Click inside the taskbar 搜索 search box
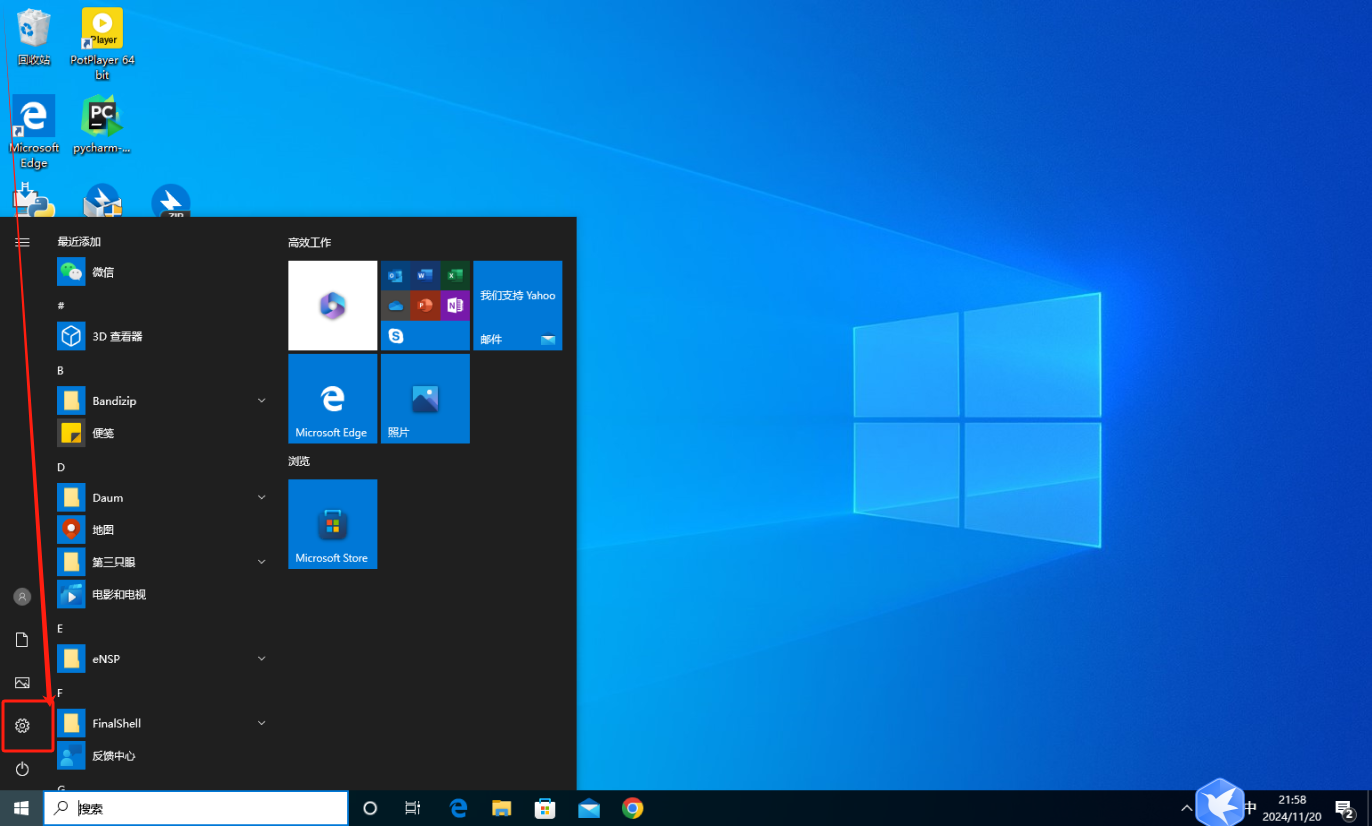The image size is (1372, 826). coord(196,808)
